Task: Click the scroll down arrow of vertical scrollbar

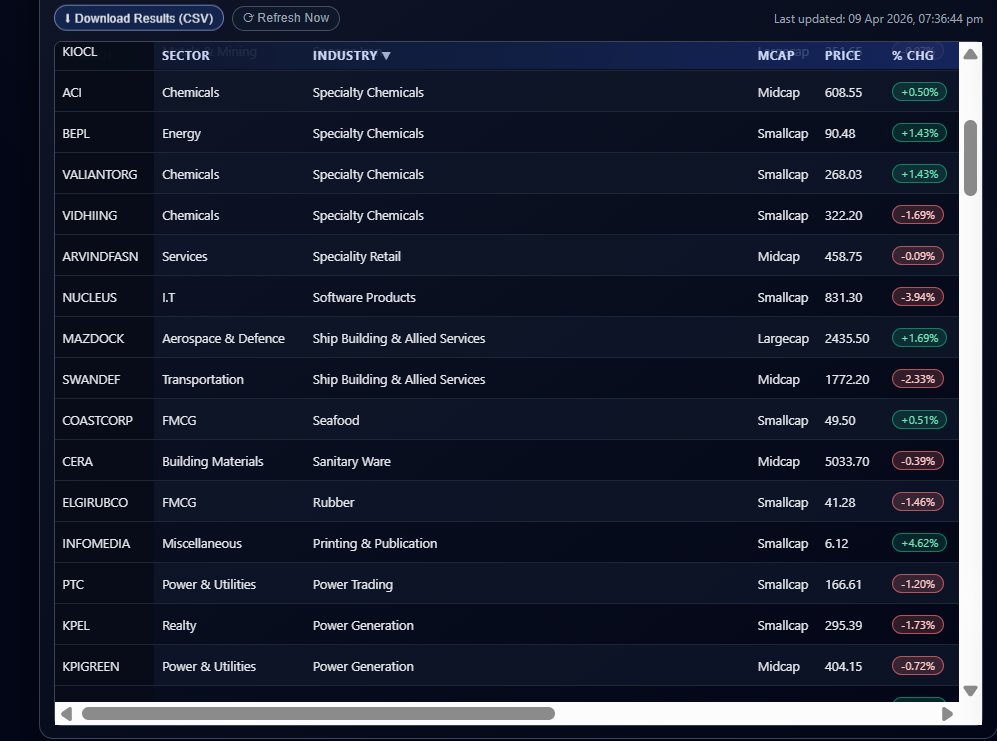Action: 970,691
